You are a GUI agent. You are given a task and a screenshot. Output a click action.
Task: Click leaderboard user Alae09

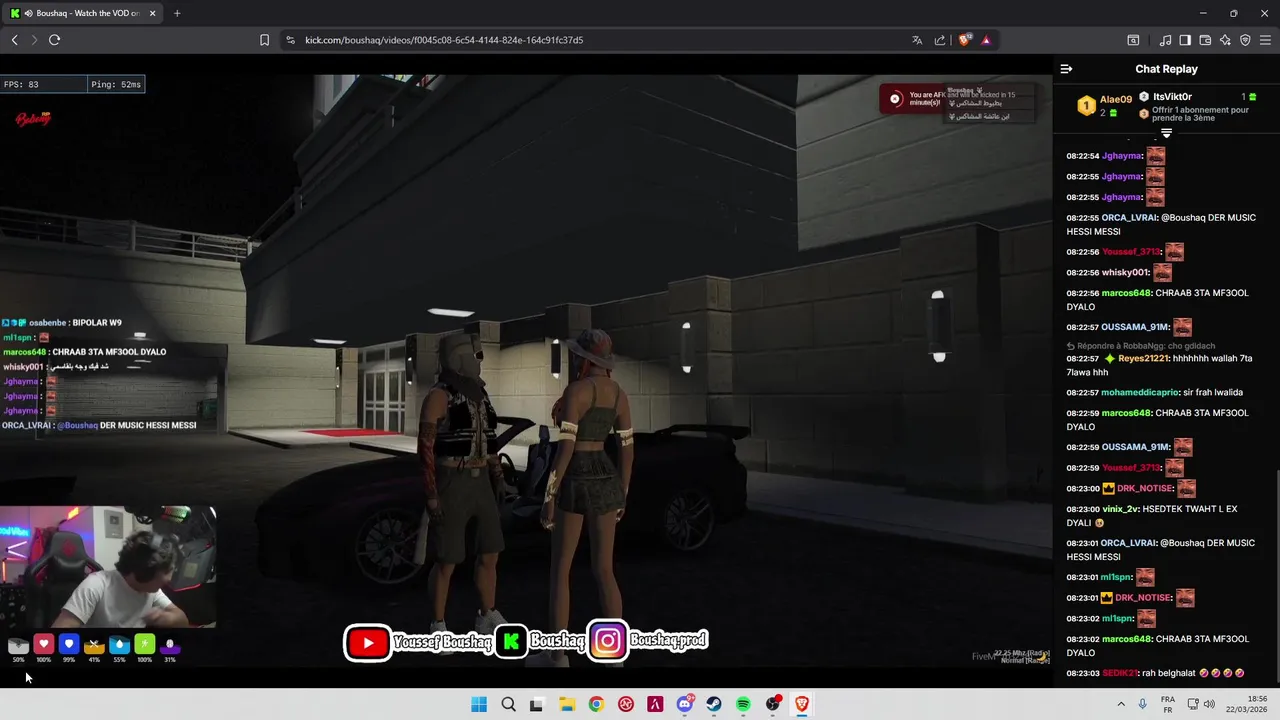click(1116, 99)
